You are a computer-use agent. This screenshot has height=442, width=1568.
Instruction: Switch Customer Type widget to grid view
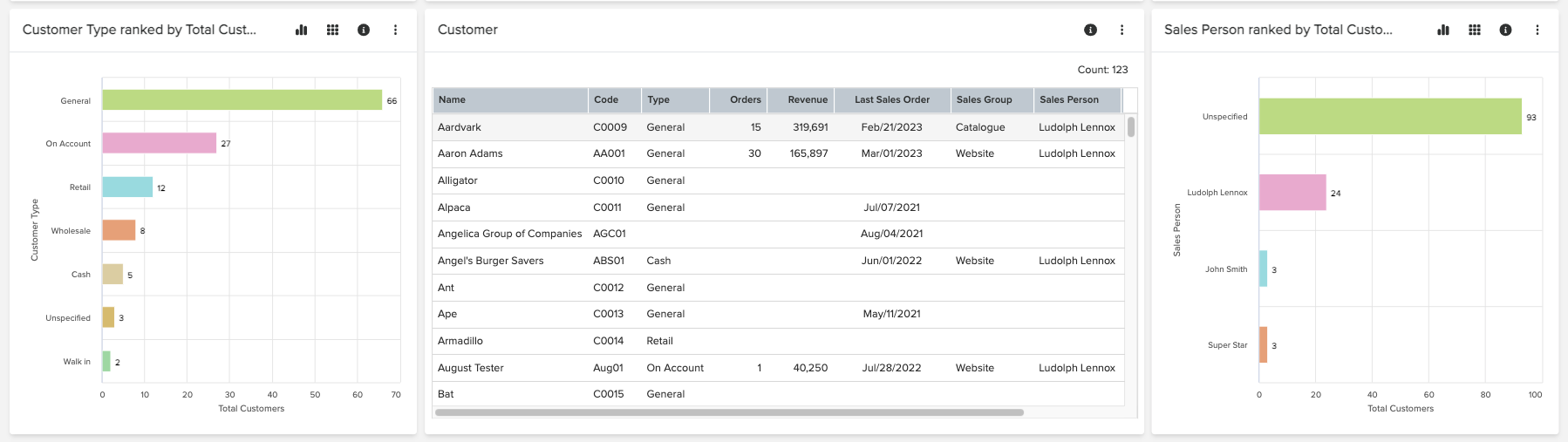[332, 30]
